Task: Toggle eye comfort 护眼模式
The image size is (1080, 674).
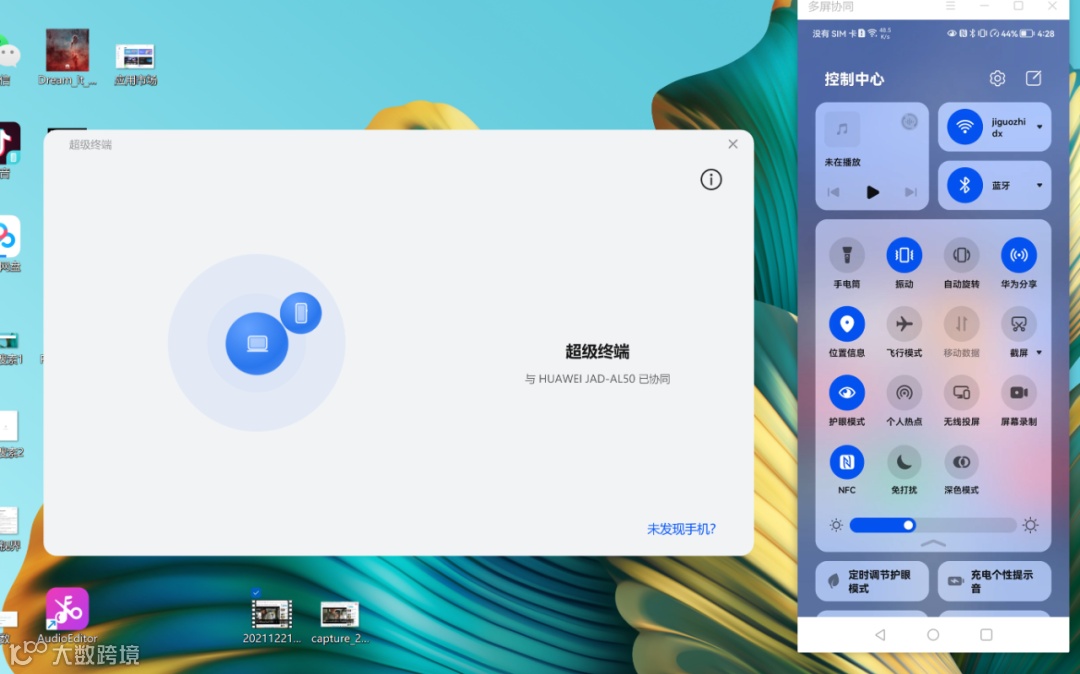Action: (847, 393)
